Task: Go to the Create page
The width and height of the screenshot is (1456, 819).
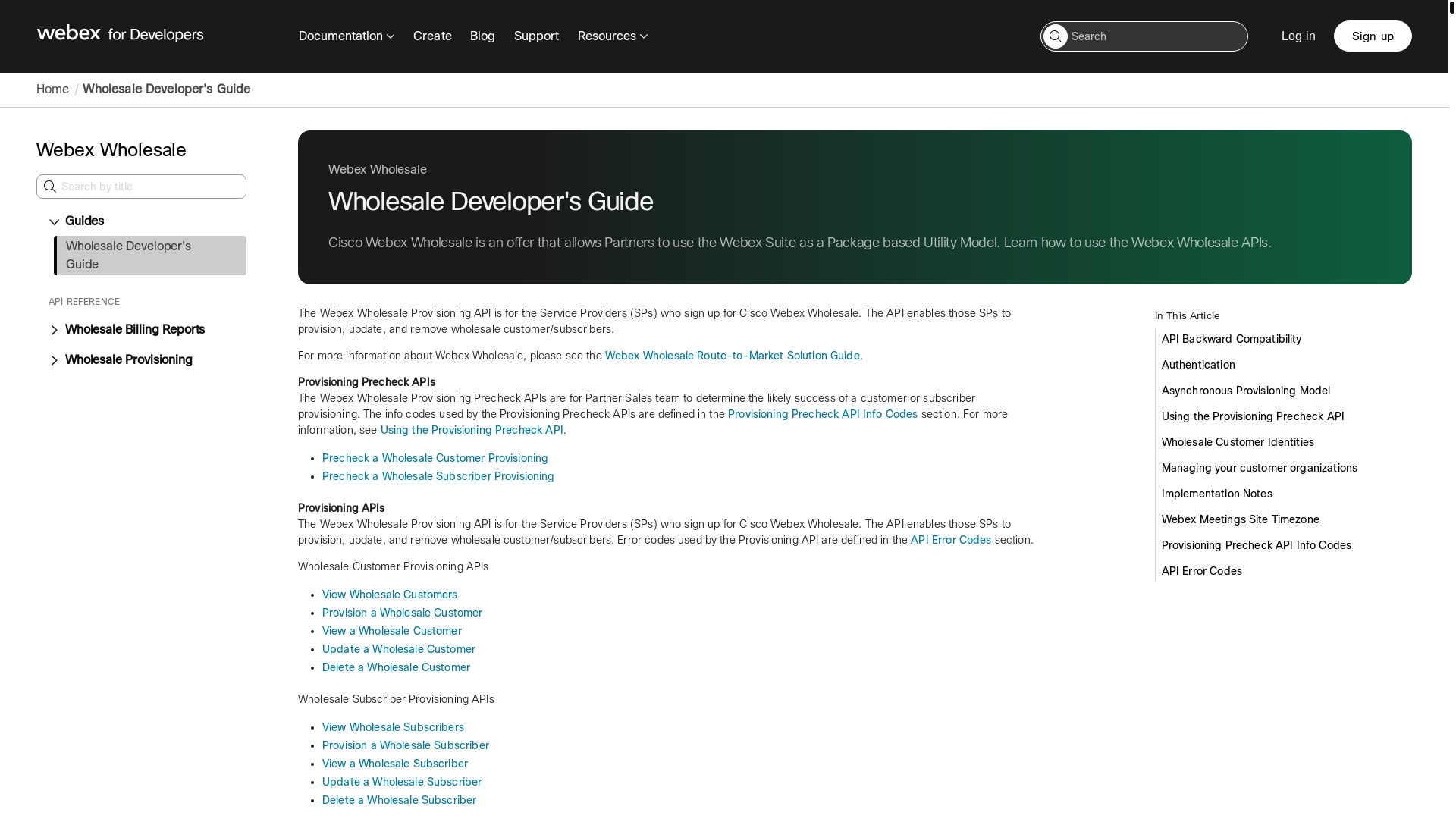Action: pos(432,36)
